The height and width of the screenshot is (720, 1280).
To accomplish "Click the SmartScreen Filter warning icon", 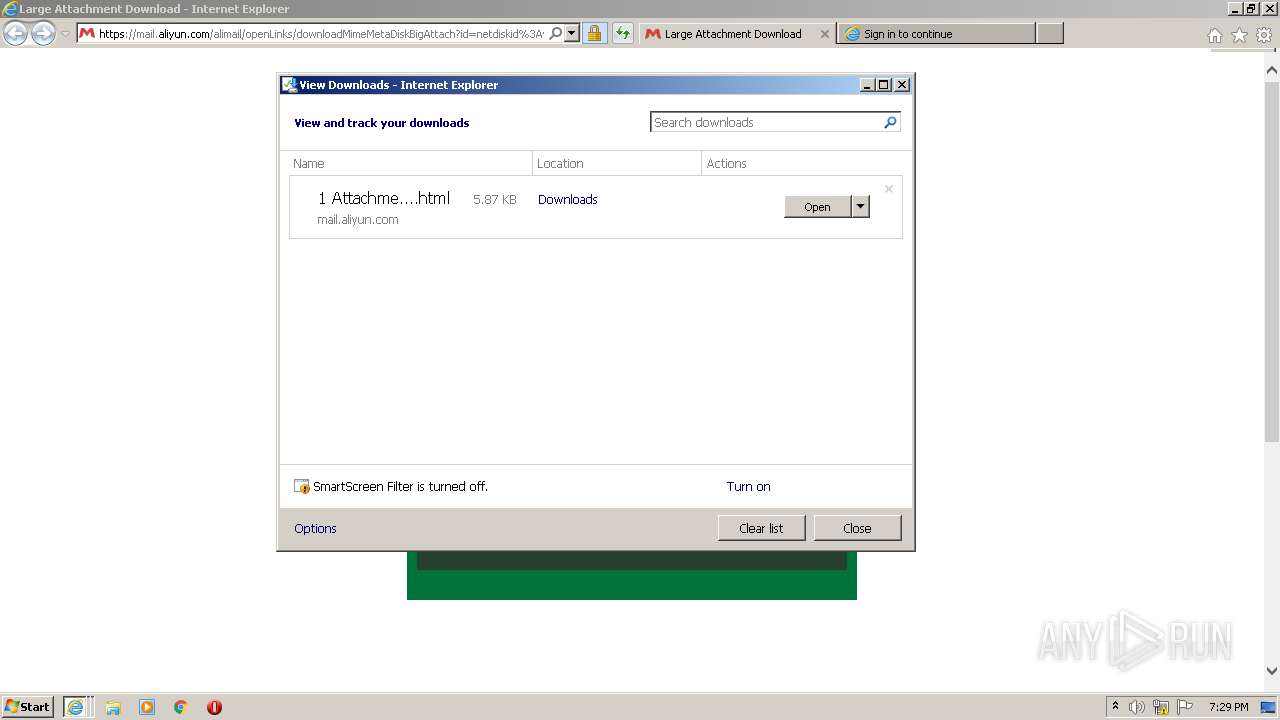I will pyautogui.click(x=302, y=486).
